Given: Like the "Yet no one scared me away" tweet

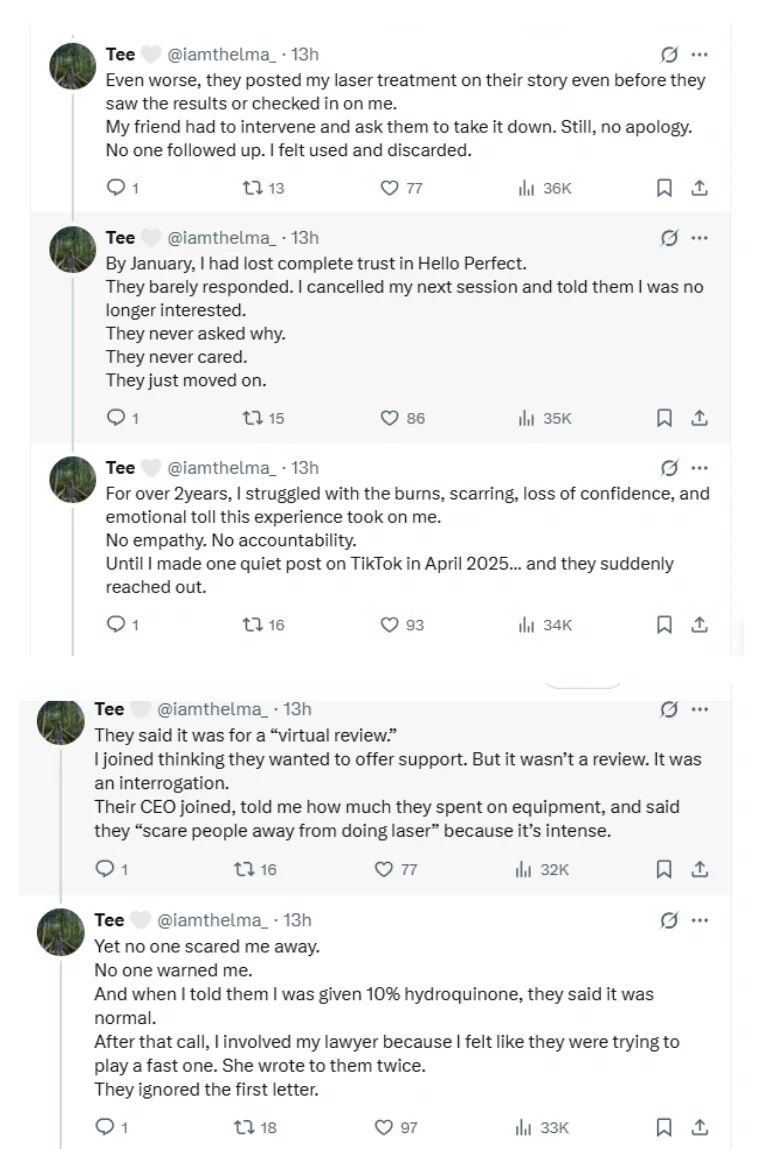Looking at the screenshot, I should [384, 1127].
